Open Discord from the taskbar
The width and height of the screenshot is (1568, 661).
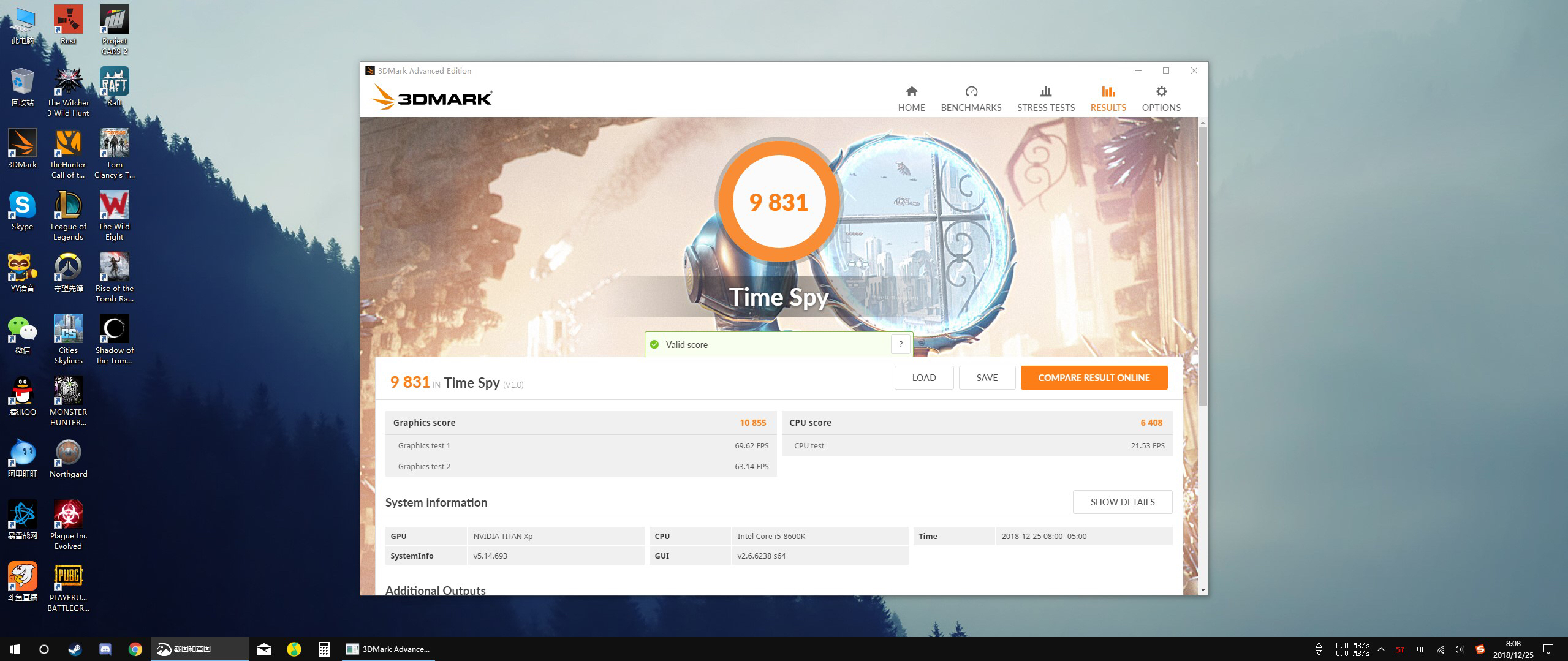pos(105,649)
